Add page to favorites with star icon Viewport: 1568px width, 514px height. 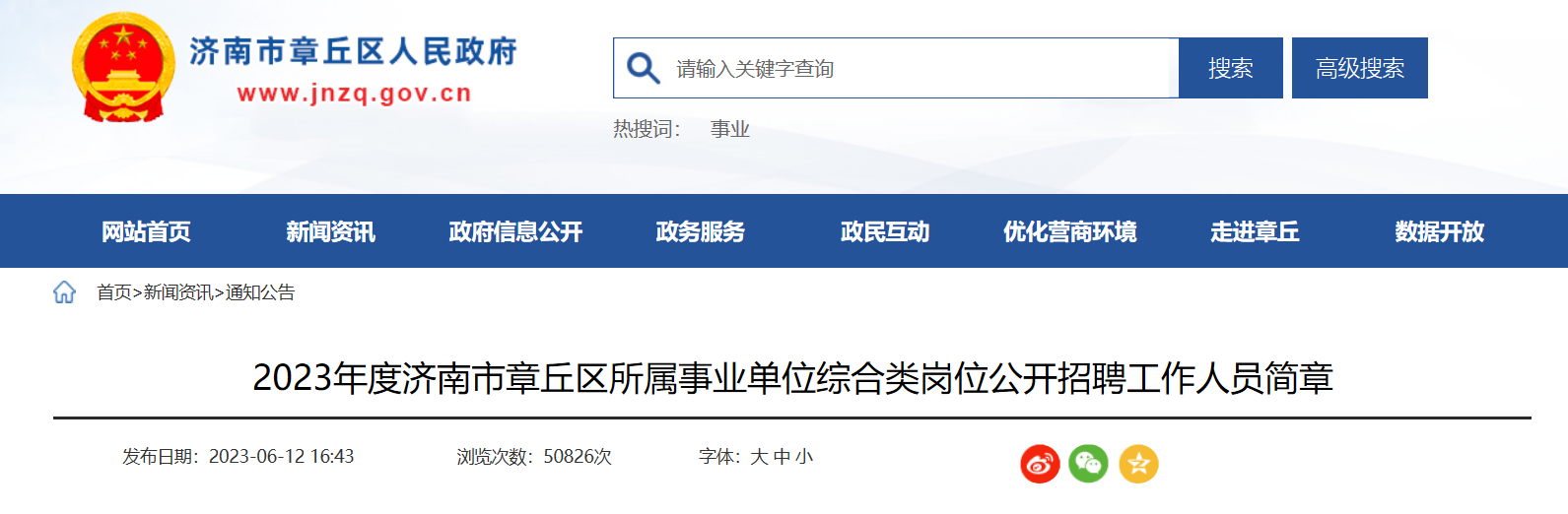tap(1138, 464)
